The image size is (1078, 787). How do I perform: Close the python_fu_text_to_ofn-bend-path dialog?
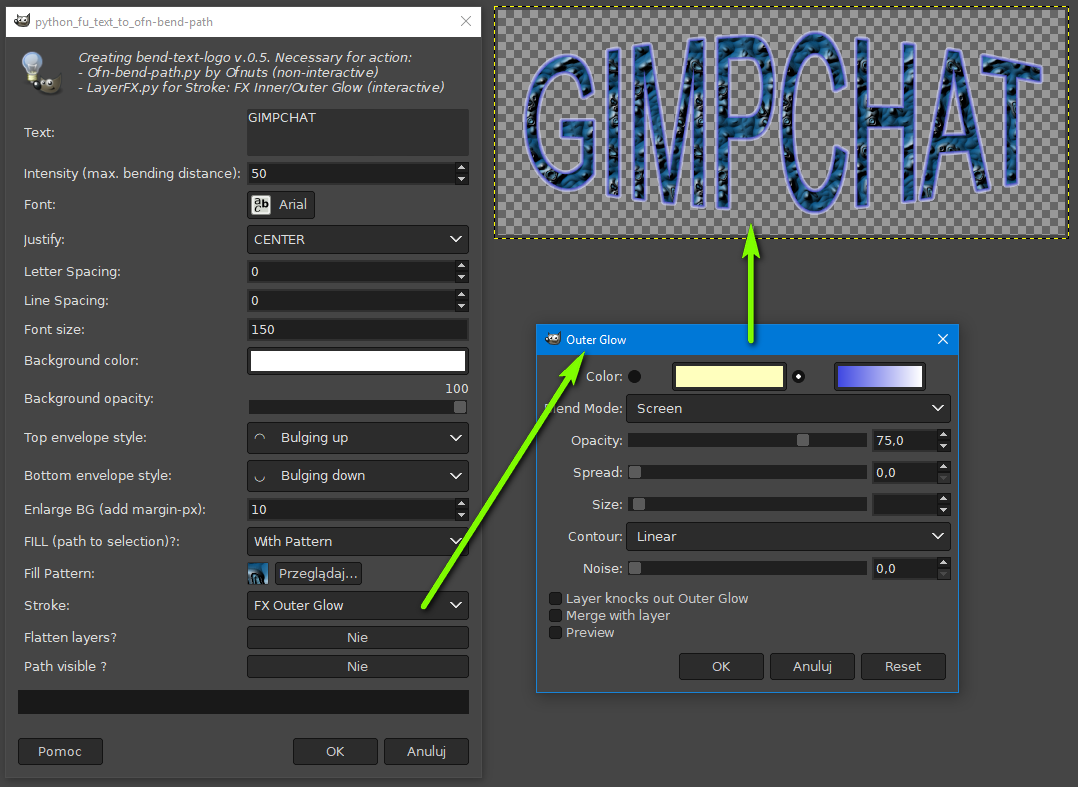coord(465,21)
